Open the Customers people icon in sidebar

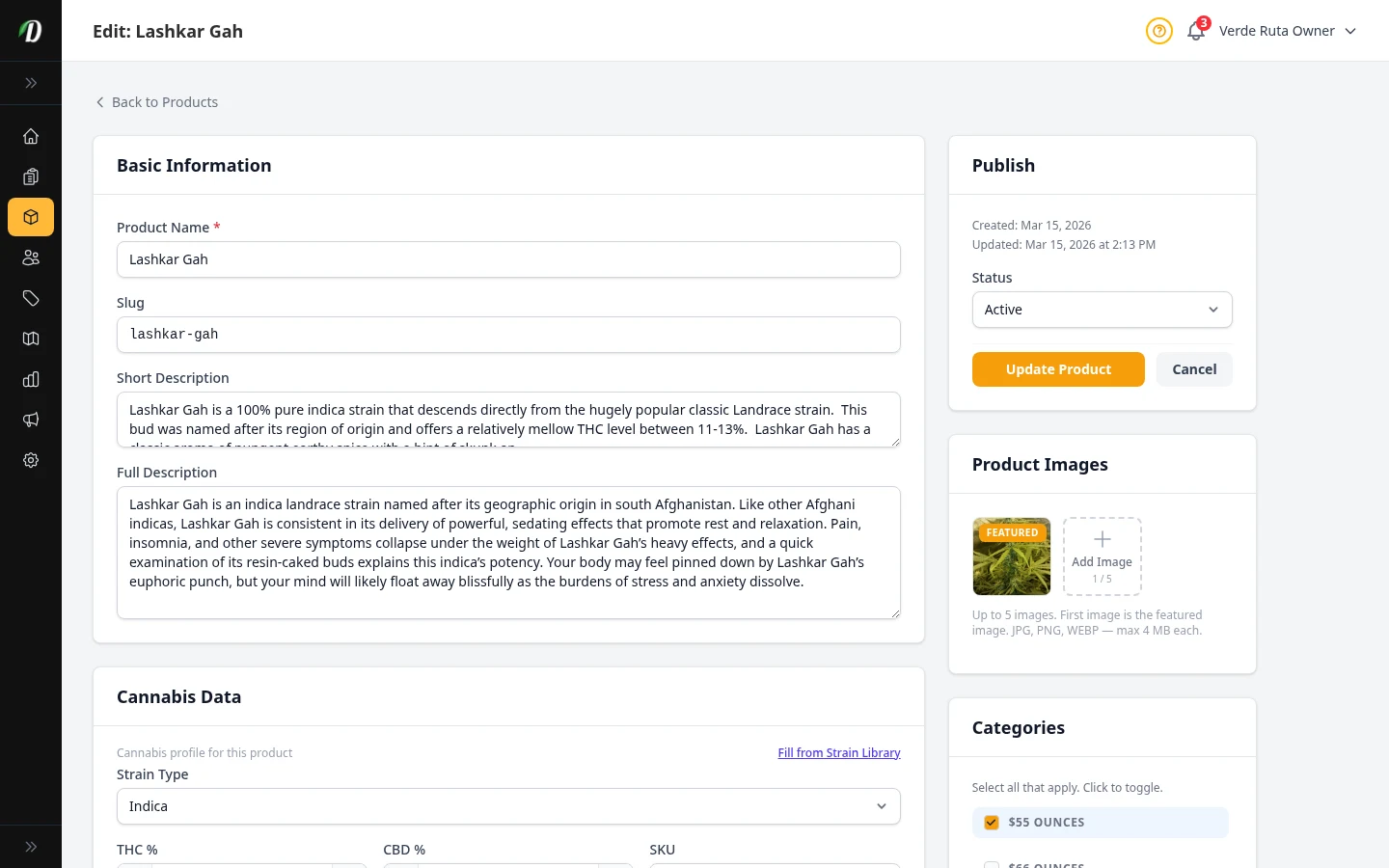point(31,258)
